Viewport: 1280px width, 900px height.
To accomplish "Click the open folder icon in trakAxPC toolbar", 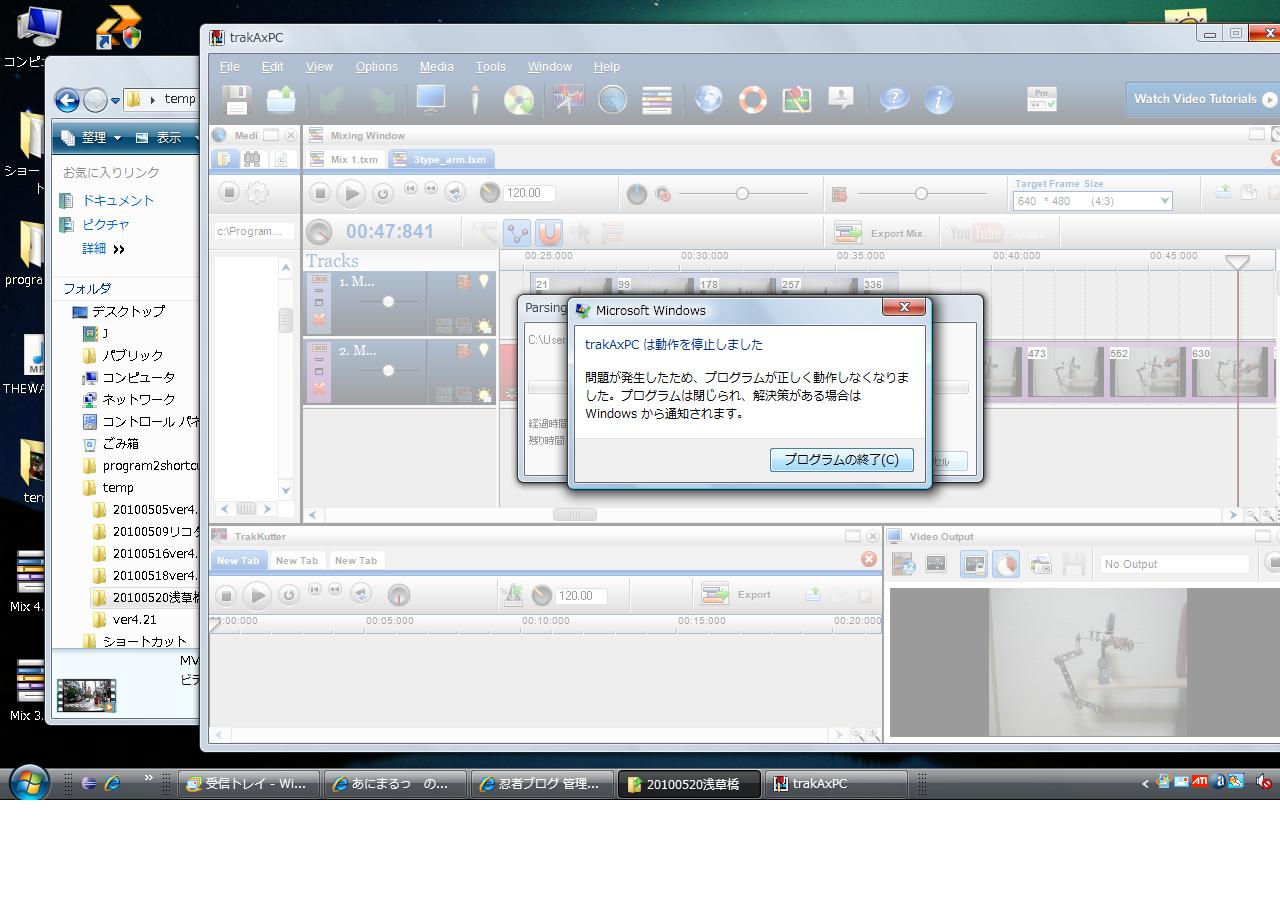I will (x=281, y=99).
